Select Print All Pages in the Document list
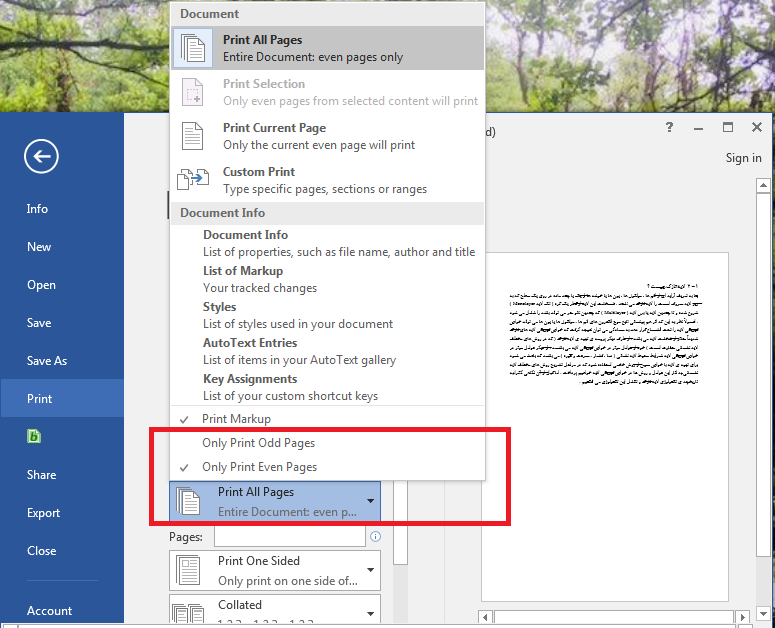This screenshot has width=775, height=628. pos(327,48)
